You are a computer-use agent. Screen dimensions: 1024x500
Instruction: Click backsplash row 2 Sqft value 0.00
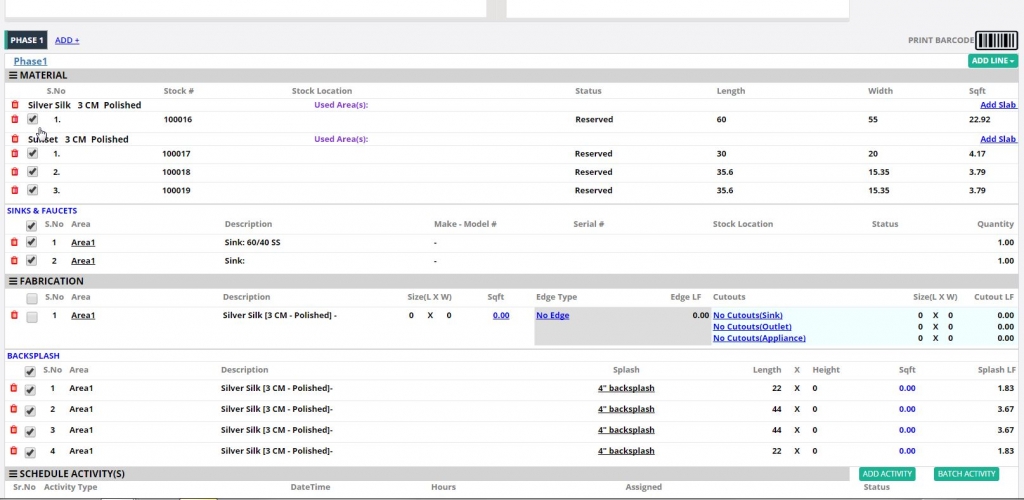(906, 409)
